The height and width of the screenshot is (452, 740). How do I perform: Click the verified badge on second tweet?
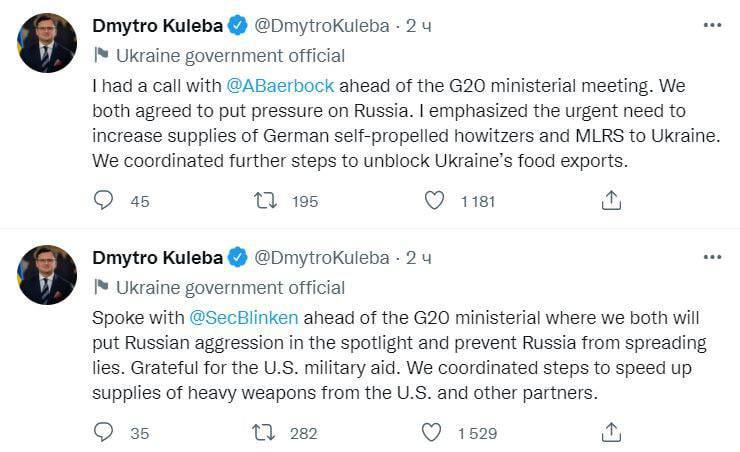pyautogui.click(x=238, y=257)
